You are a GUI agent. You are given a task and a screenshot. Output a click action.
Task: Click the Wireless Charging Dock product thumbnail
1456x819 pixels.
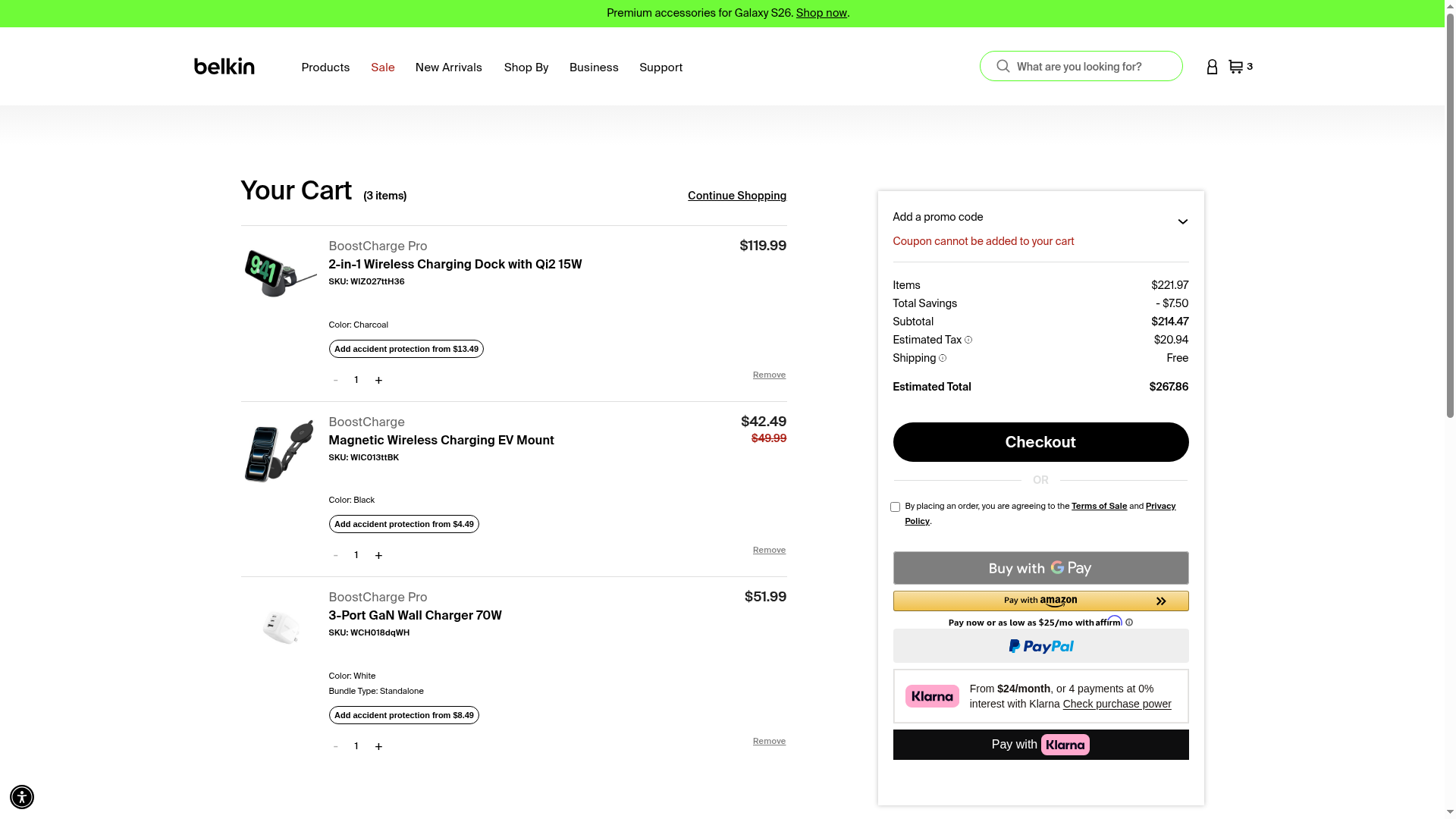pos(280,273)
